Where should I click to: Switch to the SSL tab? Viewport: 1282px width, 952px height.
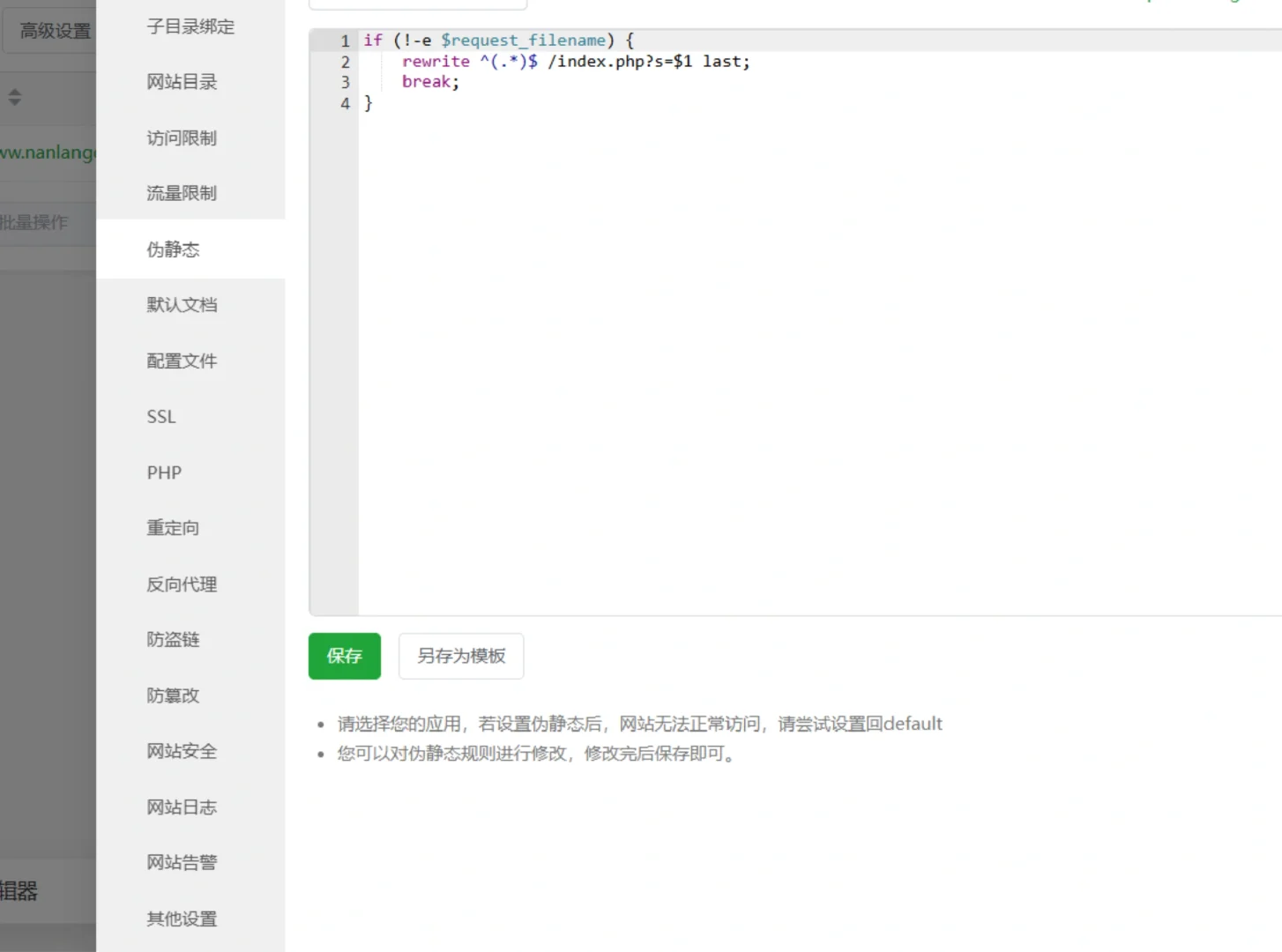click(160, 416)
